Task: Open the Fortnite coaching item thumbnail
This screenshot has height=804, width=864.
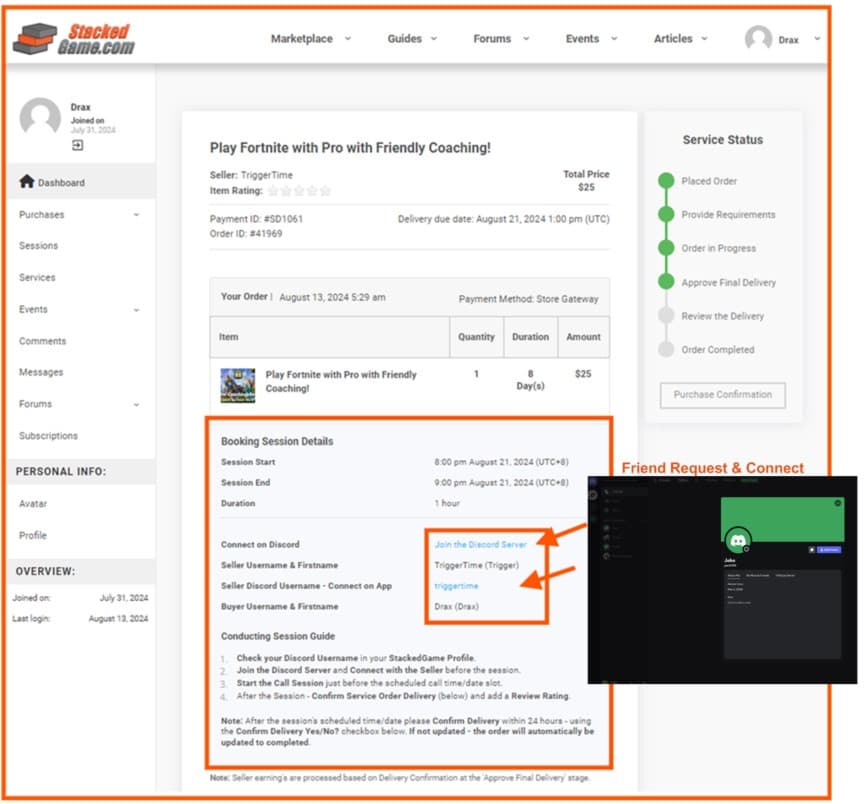Action: [x=237, y=385]
